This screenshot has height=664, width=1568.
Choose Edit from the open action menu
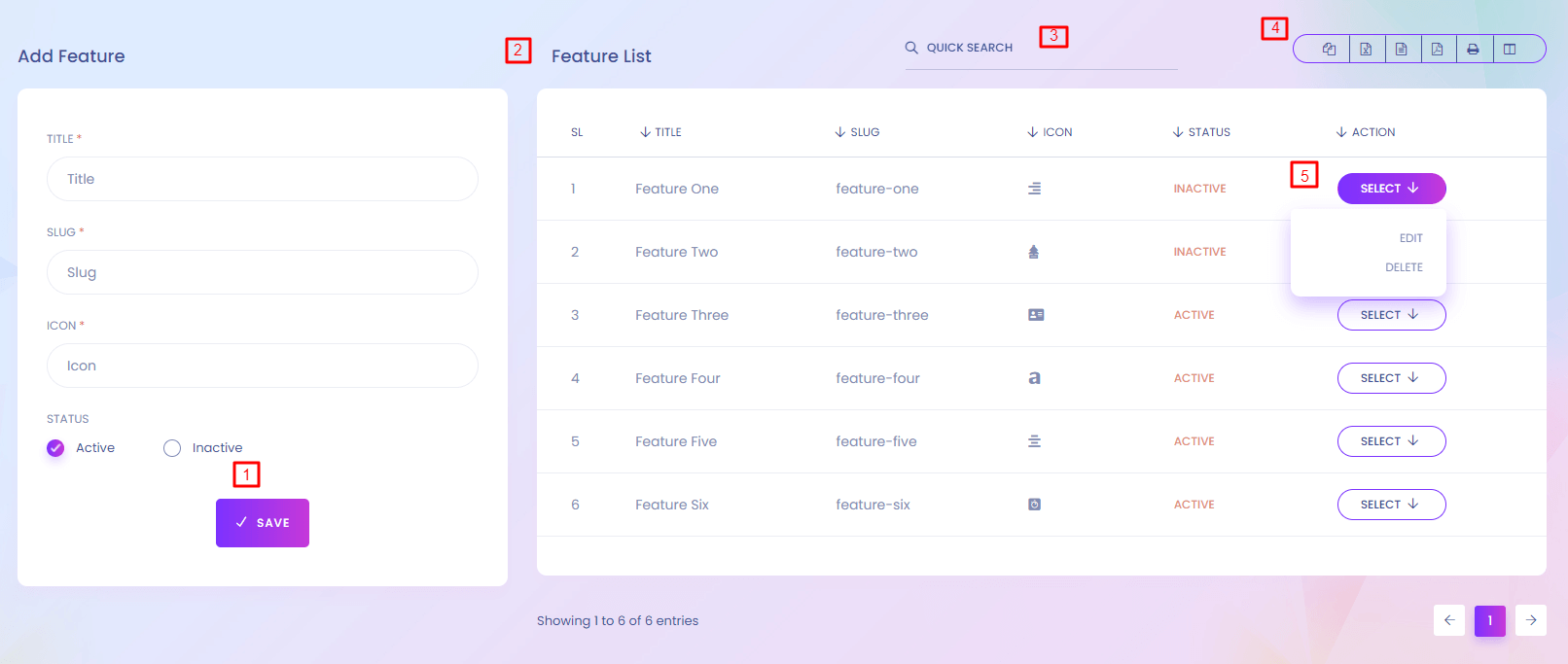(x=1410, y=238)
